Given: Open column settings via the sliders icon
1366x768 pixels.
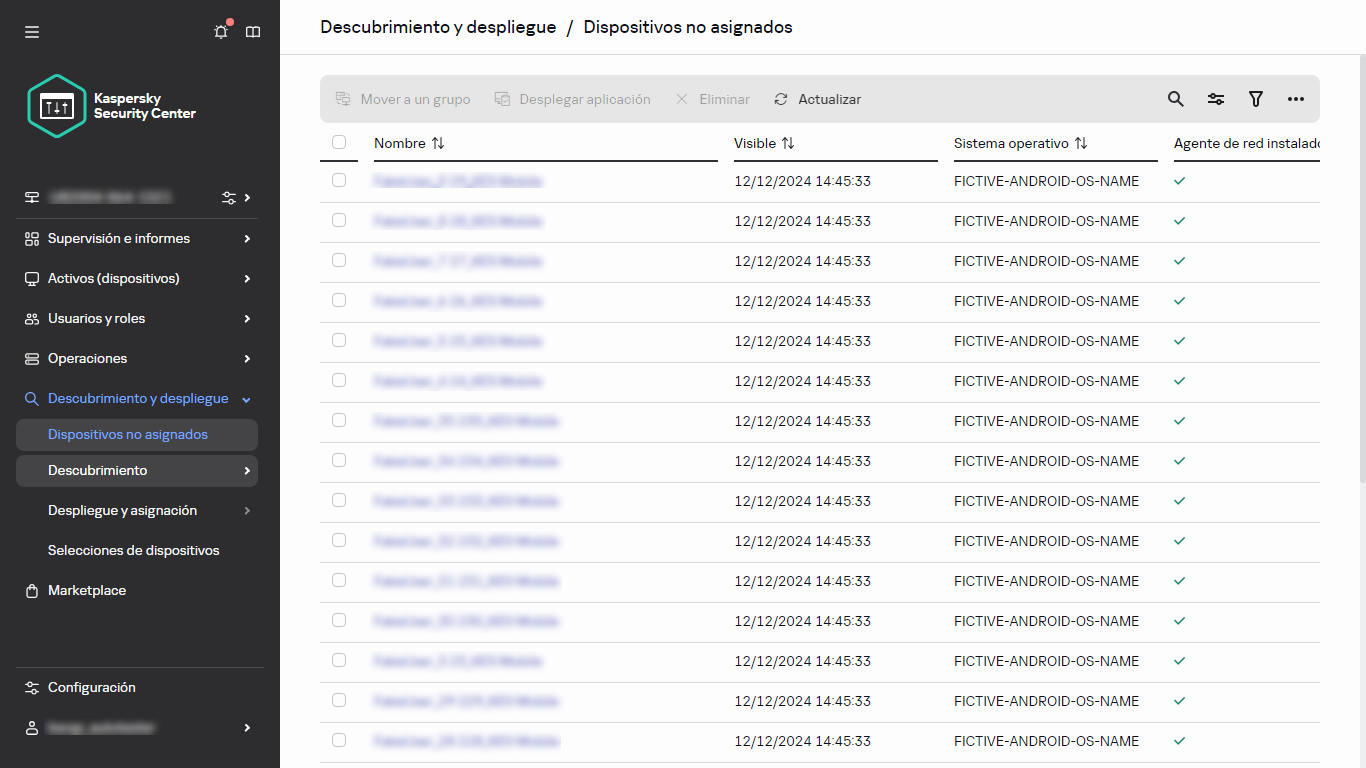Looking at the screenshot, I should [x=1216, y=99].
